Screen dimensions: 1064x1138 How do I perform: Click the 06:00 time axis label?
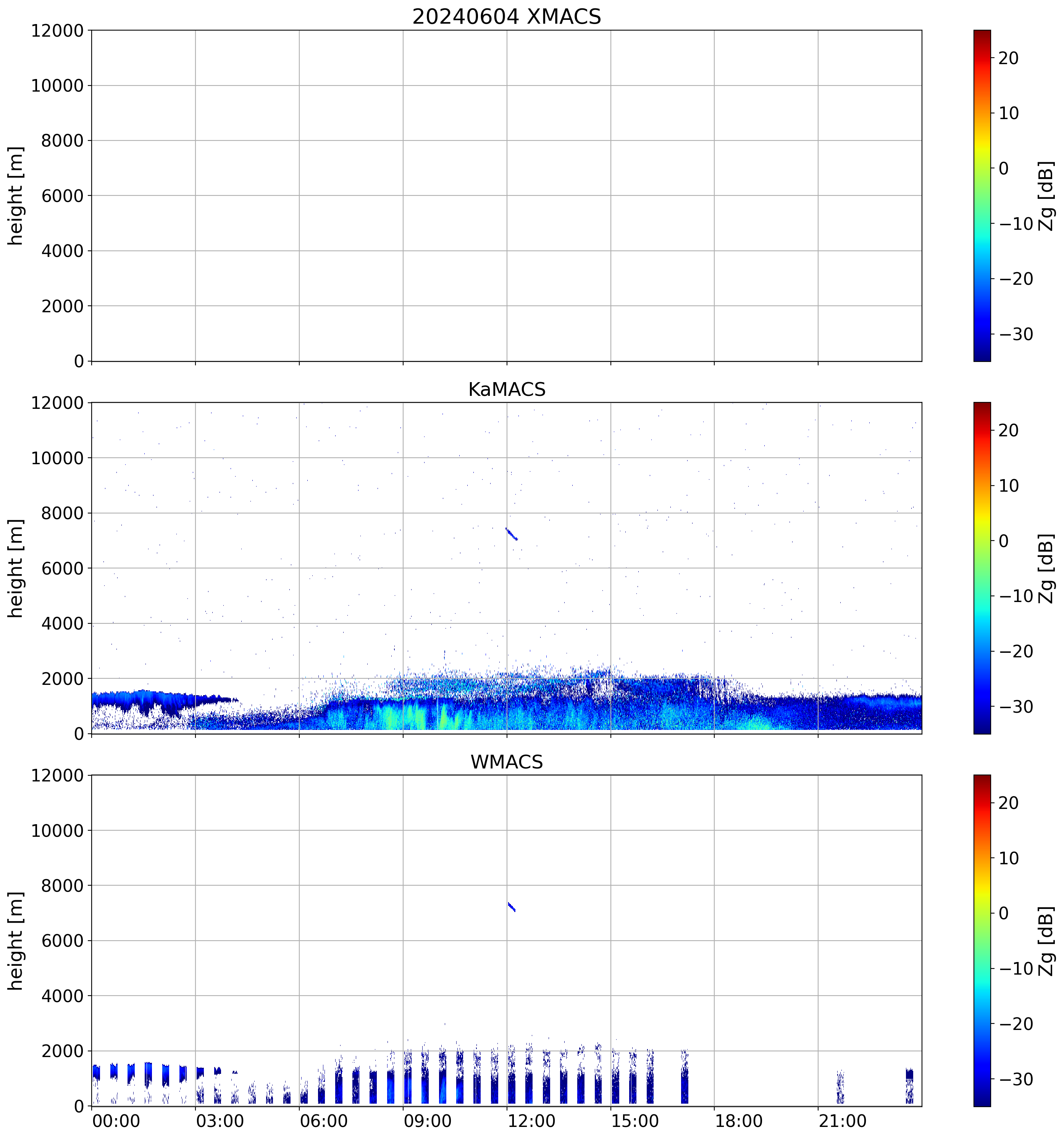[323, 1121]
